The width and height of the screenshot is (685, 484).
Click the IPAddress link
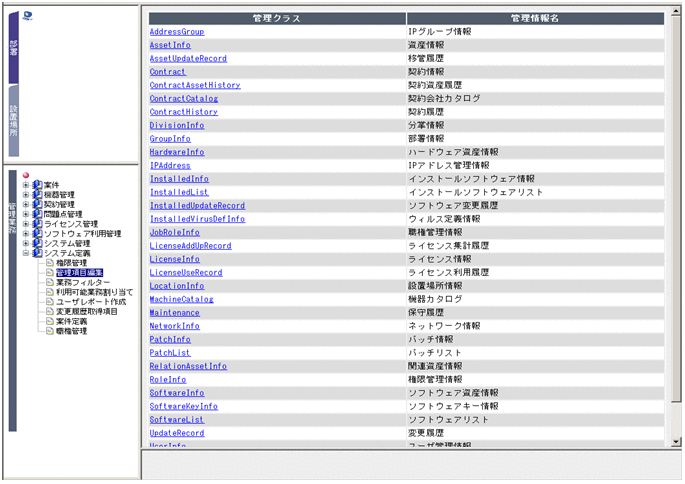tap(170, 166)
